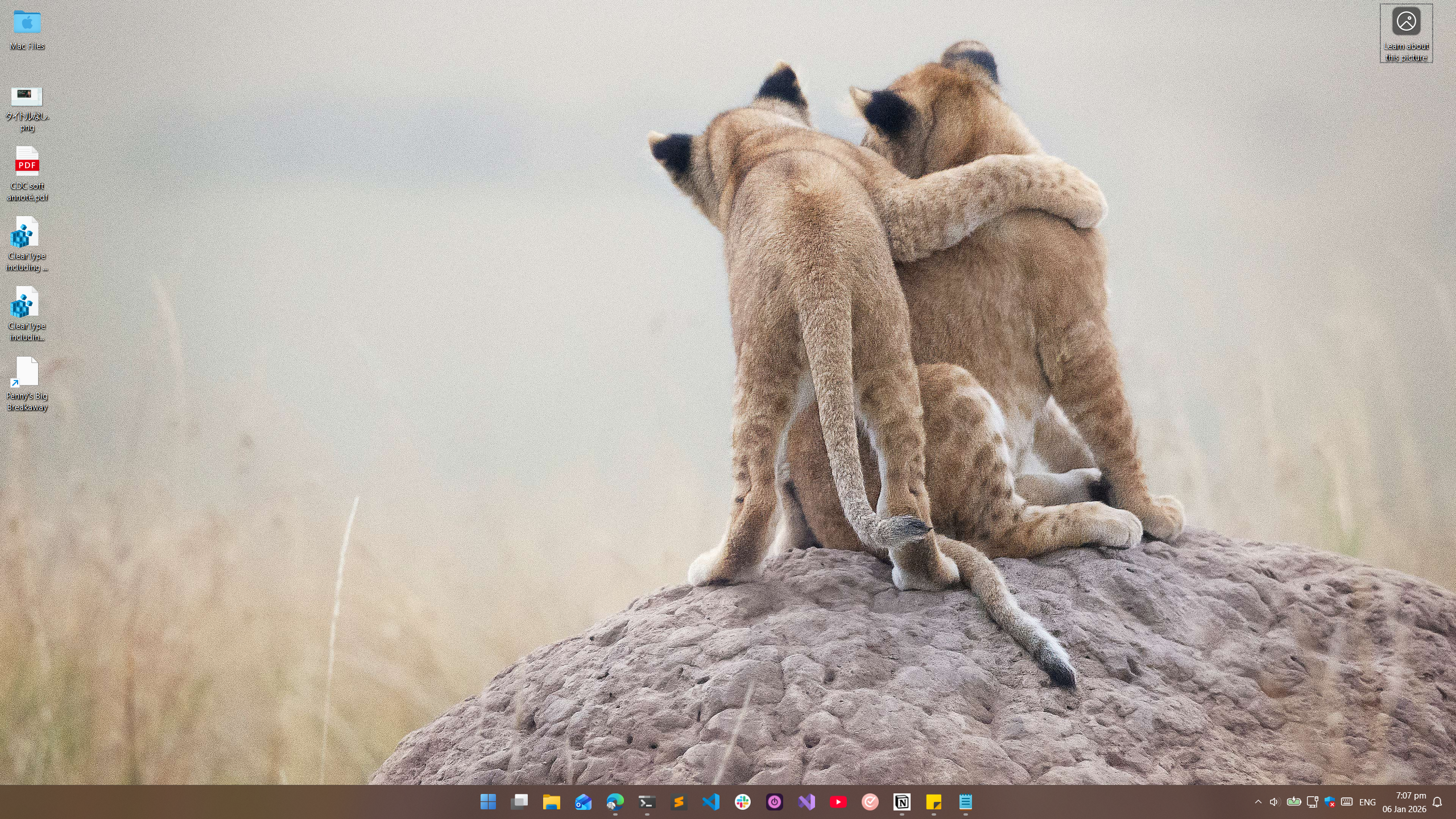
Task: Open the YouTube taskbar app
Action: 838,802
